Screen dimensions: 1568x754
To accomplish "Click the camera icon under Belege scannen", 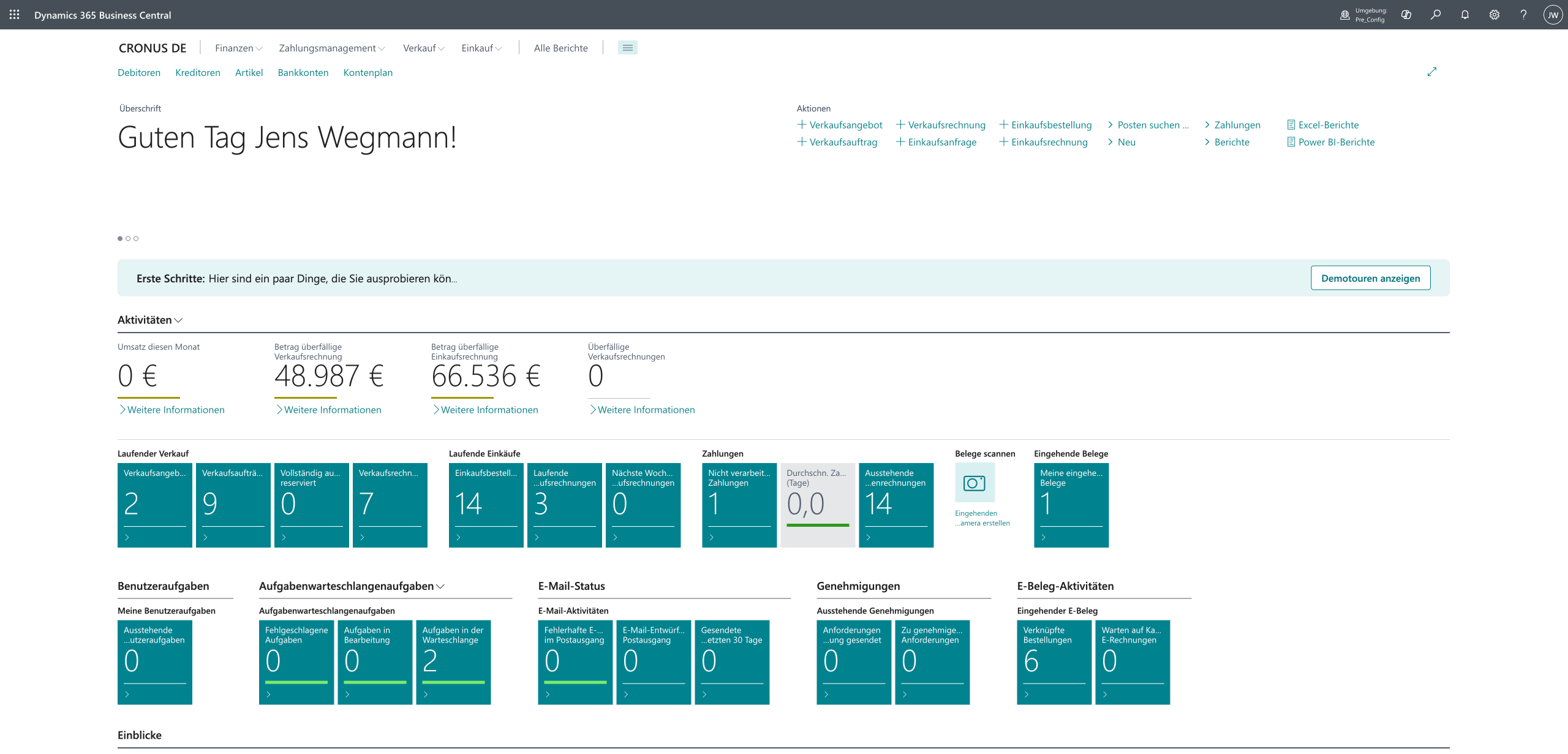I will pos(974,483).
